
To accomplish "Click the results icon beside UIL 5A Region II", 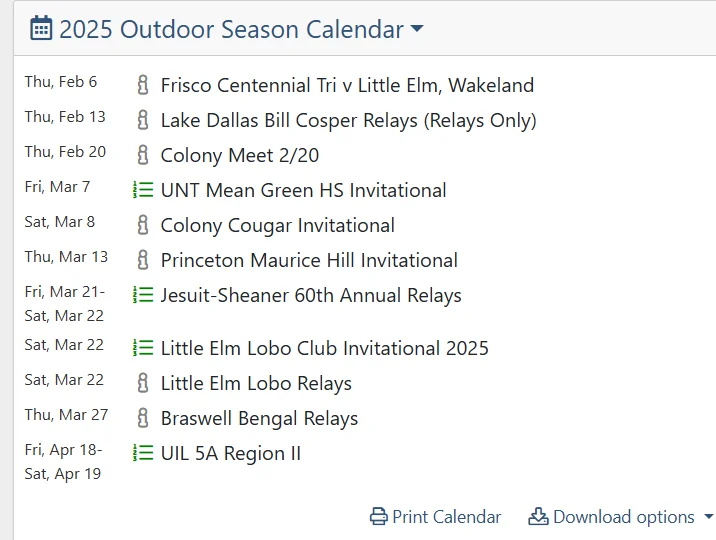I will tap(143, 453).
